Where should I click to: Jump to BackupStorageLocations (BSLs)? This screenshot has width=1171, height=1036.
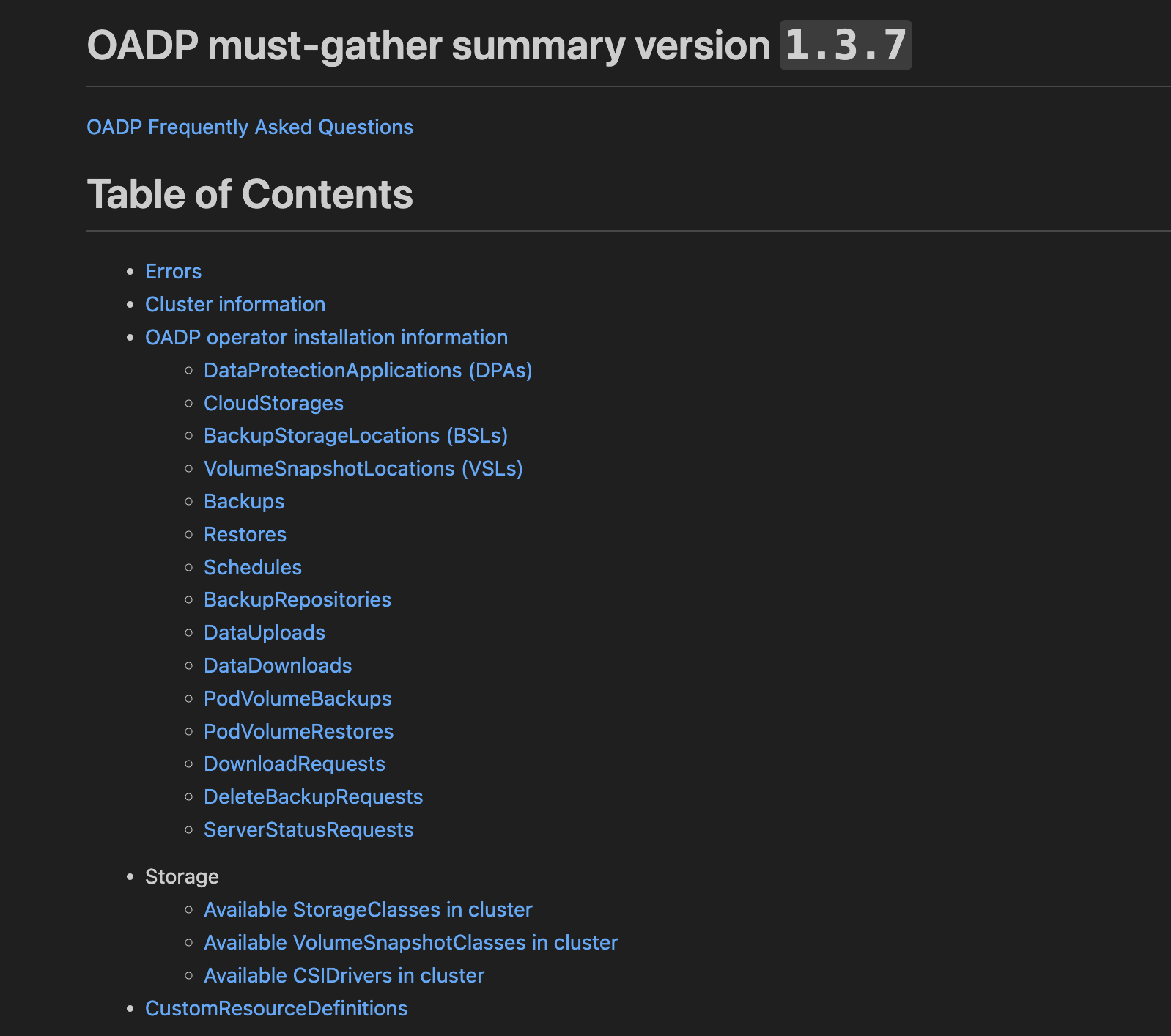(x=355, y=436)
